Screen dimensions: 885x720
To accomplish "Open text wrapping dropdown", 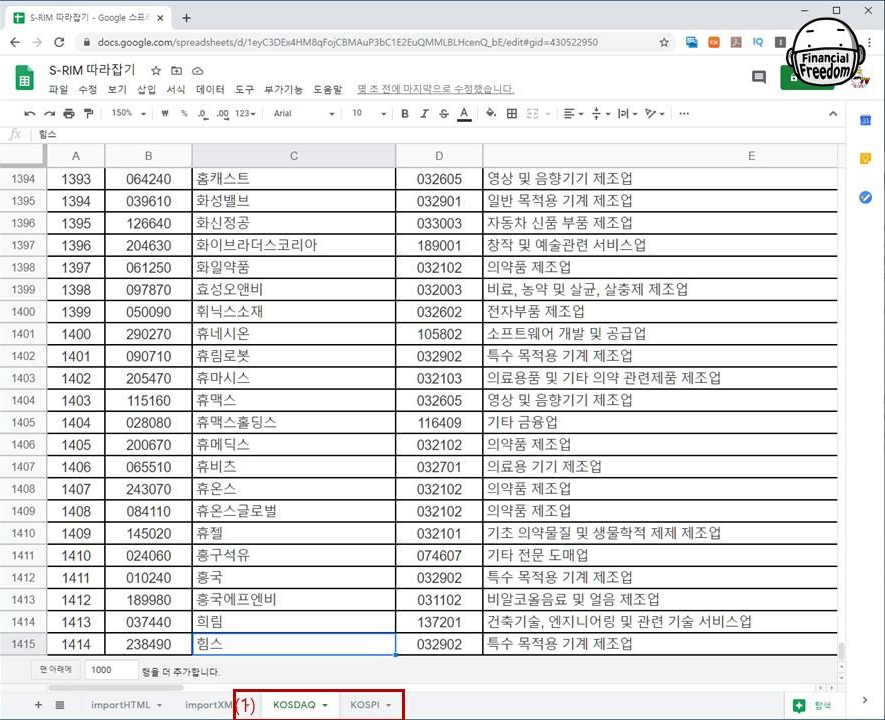I will click(x=627, y=113).
